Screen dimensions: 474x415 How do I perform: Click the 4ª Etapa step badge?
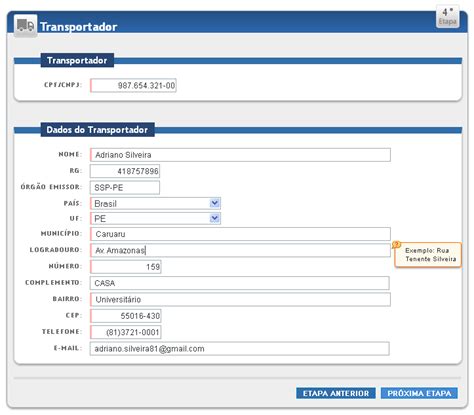point(447,16)
